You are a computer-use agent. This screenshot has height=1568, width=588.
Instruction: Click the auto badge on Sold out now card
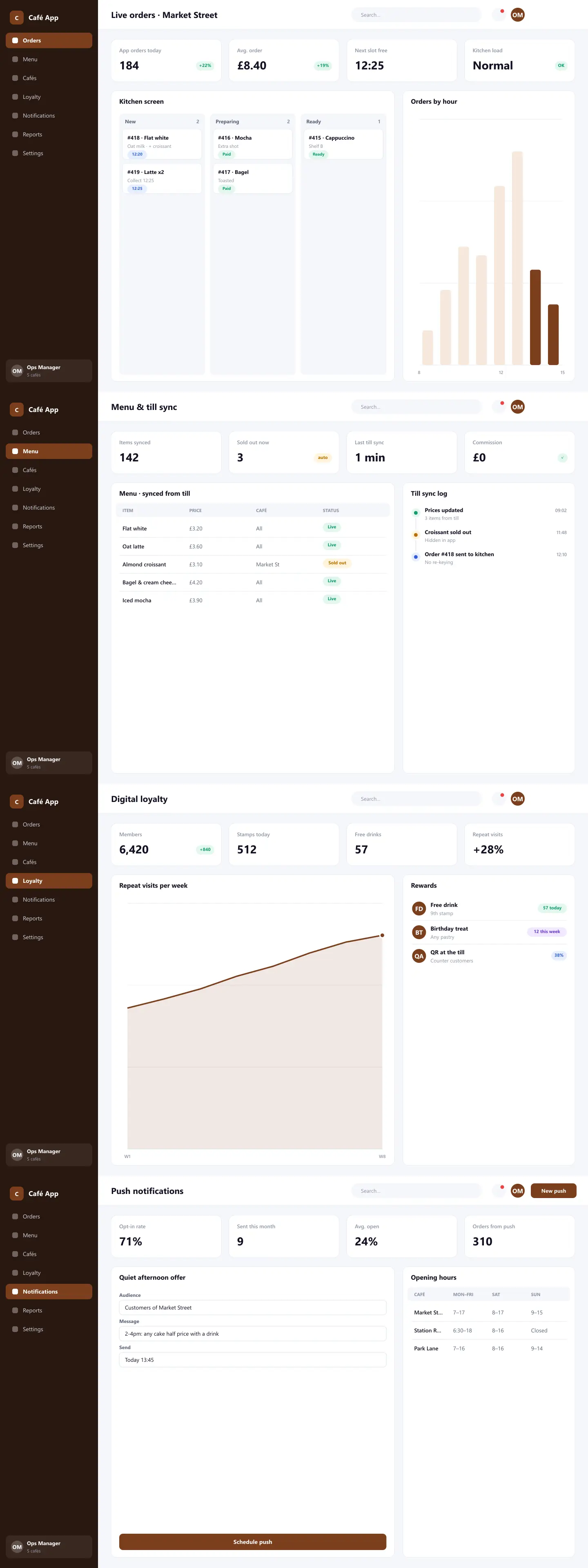[323, 458]
